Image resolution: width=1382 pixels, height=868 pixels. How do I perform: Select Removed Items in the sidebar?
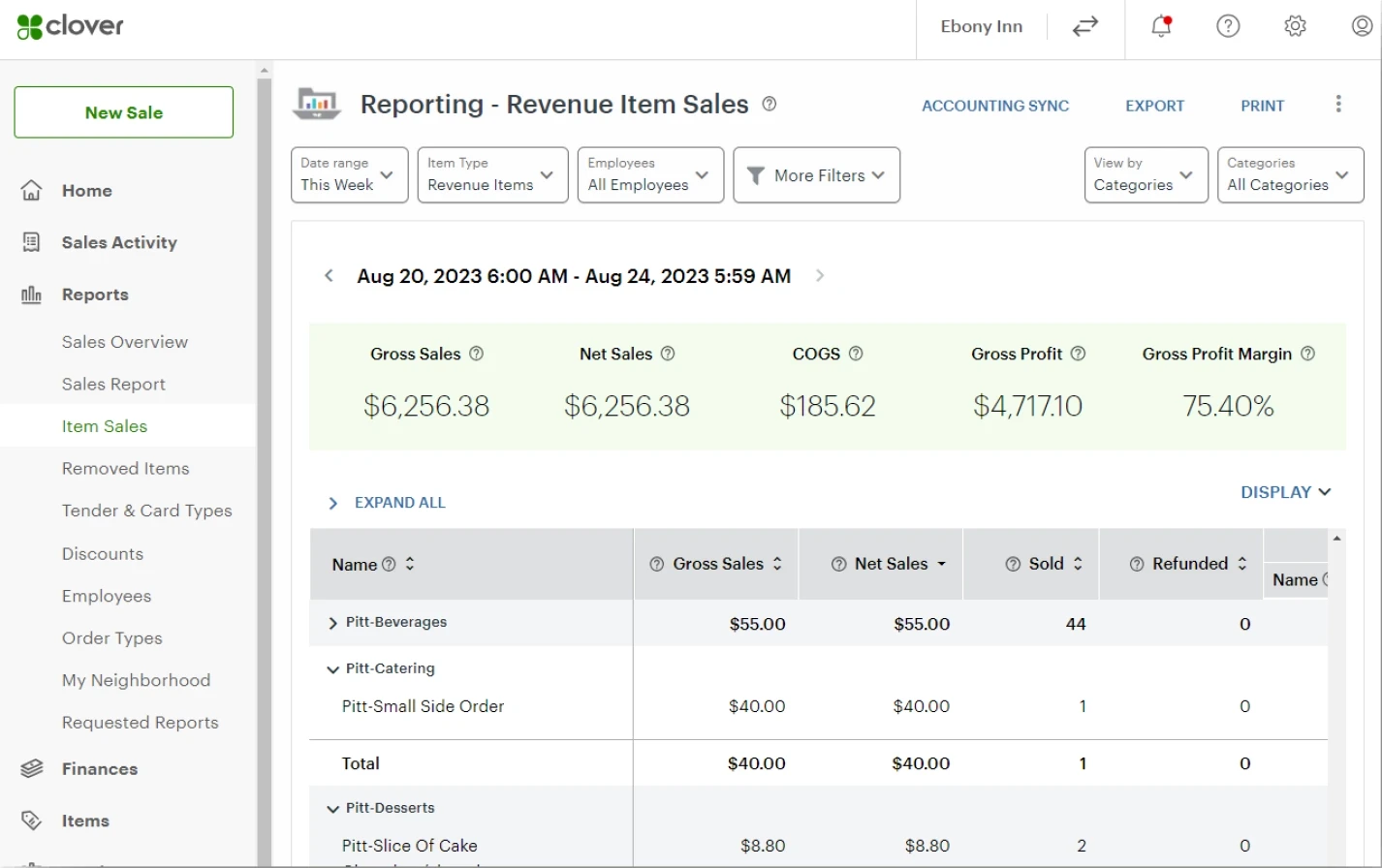tap(125, 468)
